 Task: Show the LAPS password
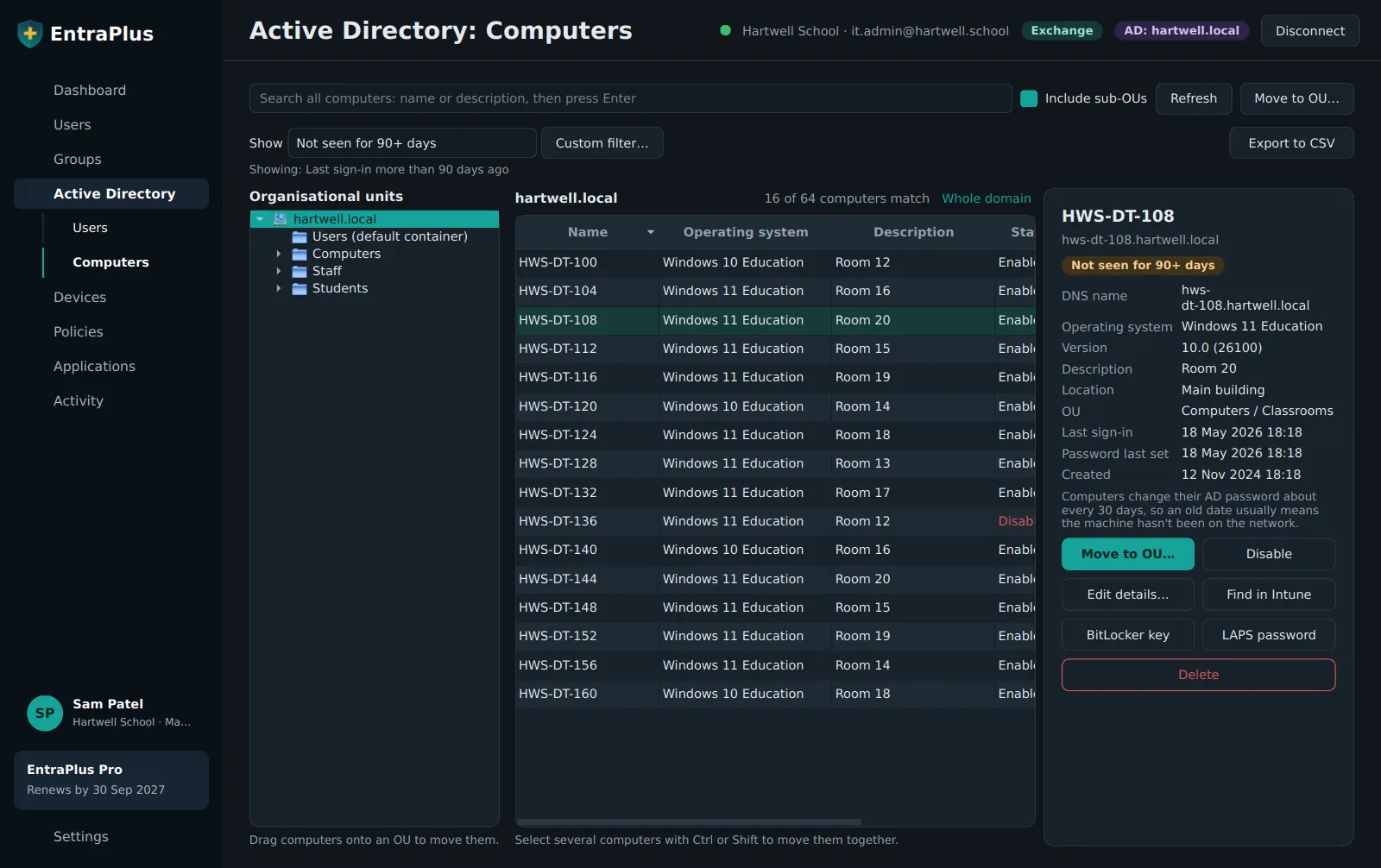[1269, 635]
